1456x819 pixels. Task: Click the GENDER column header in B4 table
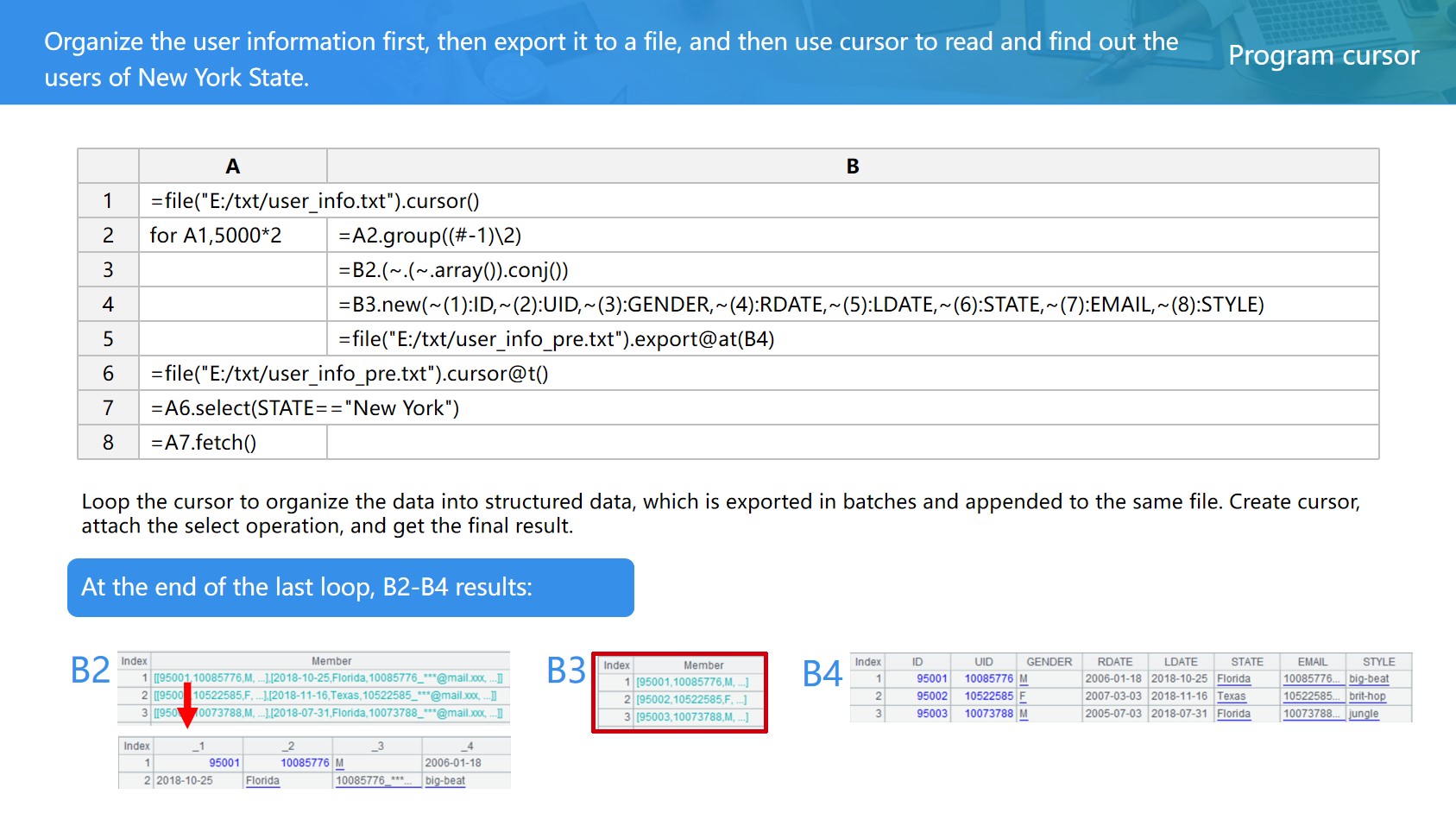coord(1049,662)
